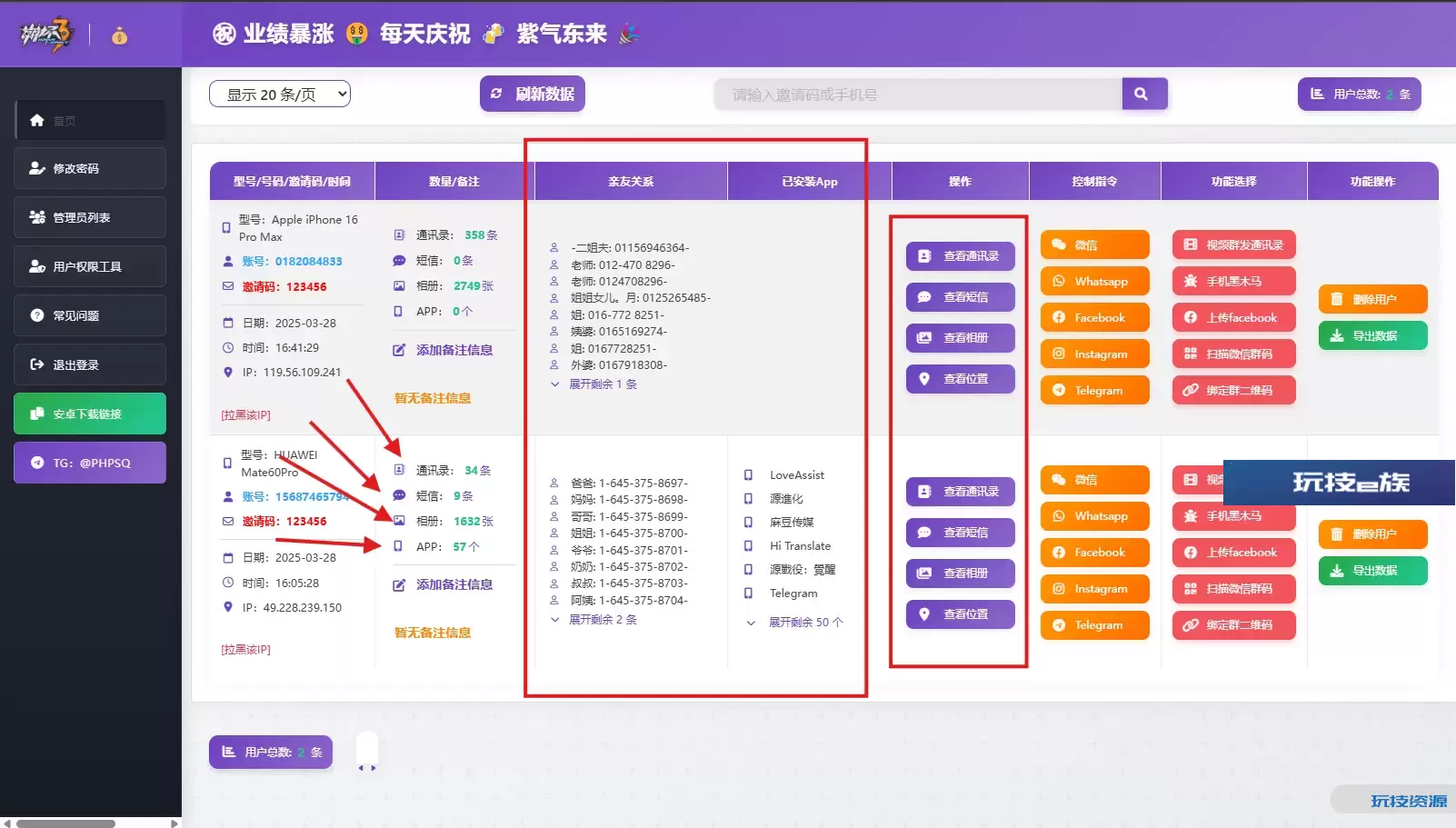Click the APP count 57个

[x=466, y=546]
